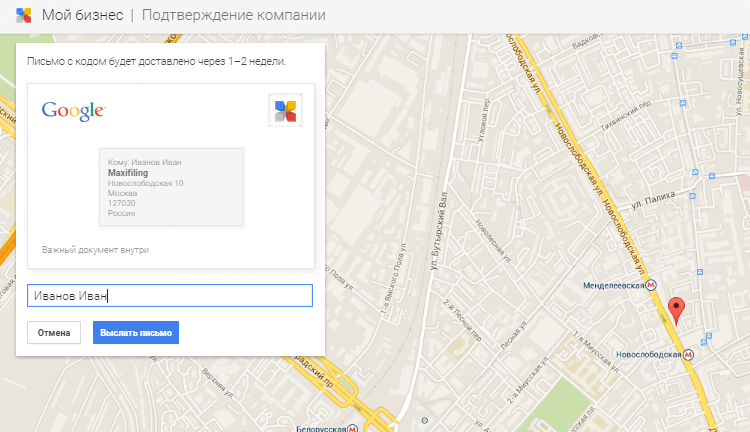750x432 pixels.
Task: Click the Подтверждение компании header title
Action: (x=233, y=15)
